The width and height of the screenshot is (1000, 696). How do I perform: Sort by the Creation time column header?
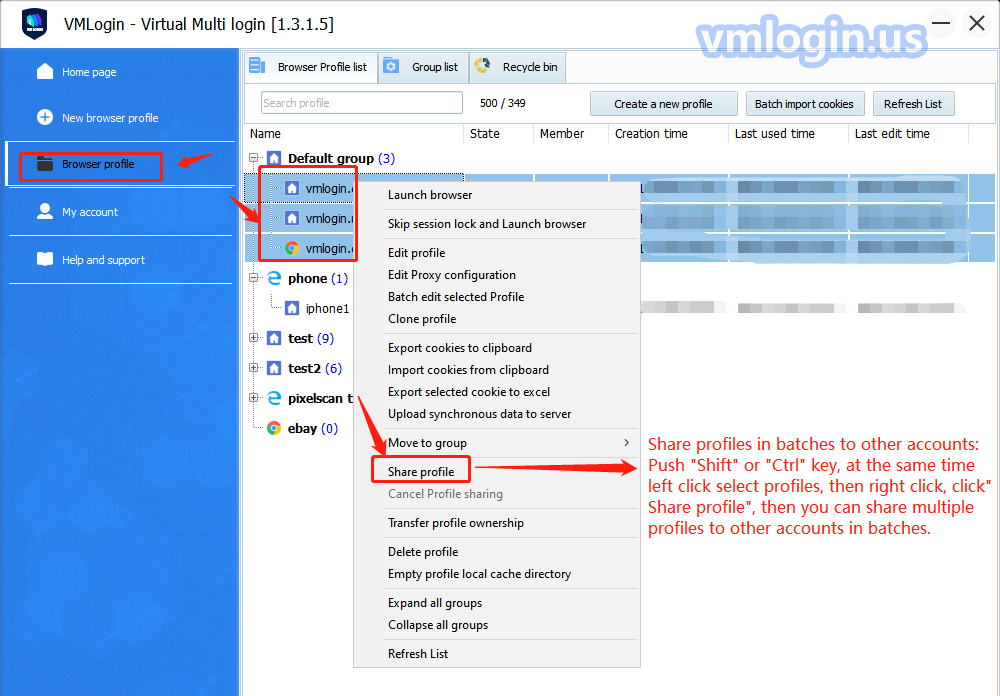(651, 134)
